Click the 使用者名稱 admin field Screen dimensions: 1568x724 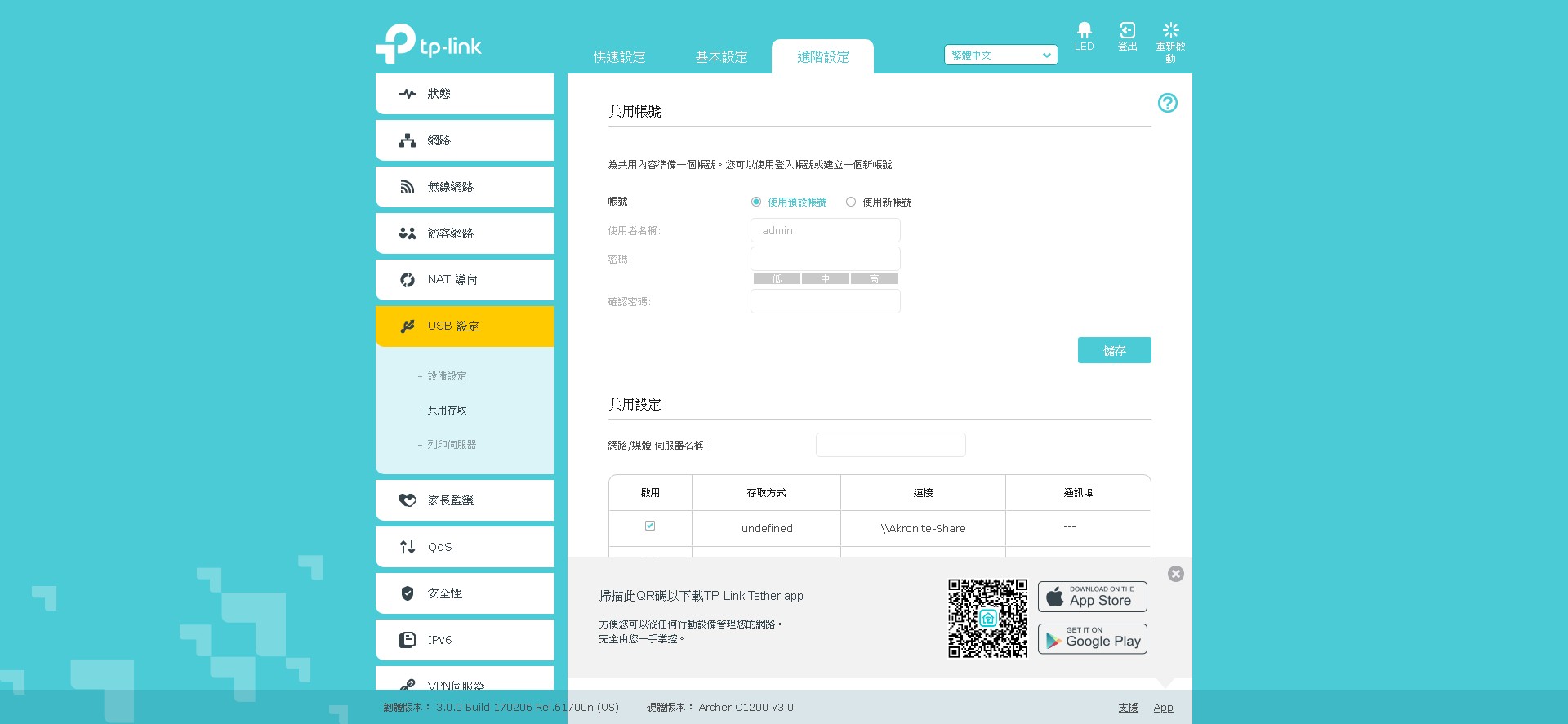(826, 230)
